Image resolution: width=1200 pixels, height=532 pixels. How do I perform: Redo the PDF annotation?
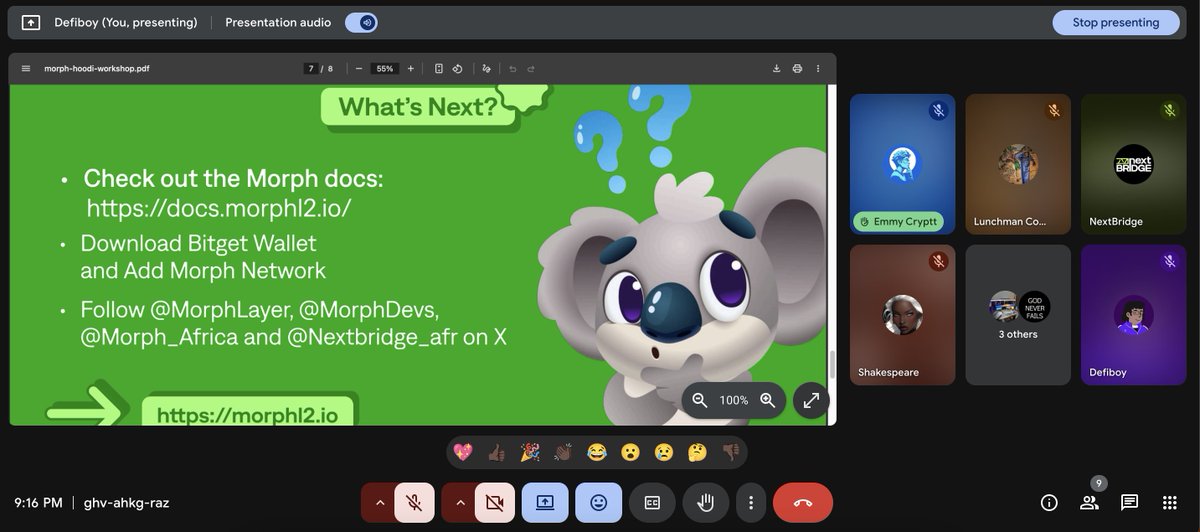(x=531, y=69)
